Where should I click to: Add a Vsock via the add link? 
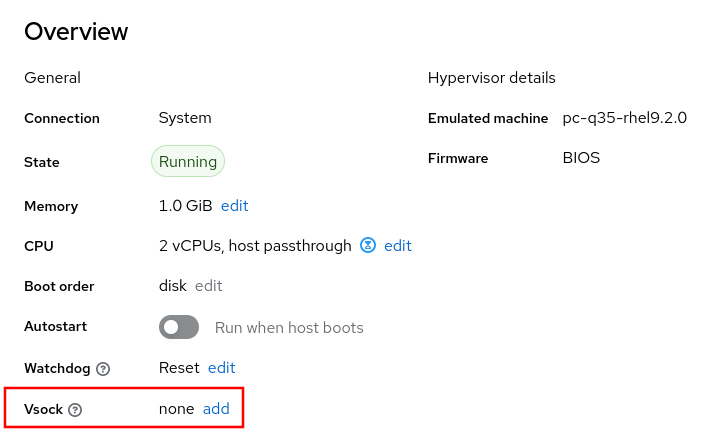tap(216, 409)
